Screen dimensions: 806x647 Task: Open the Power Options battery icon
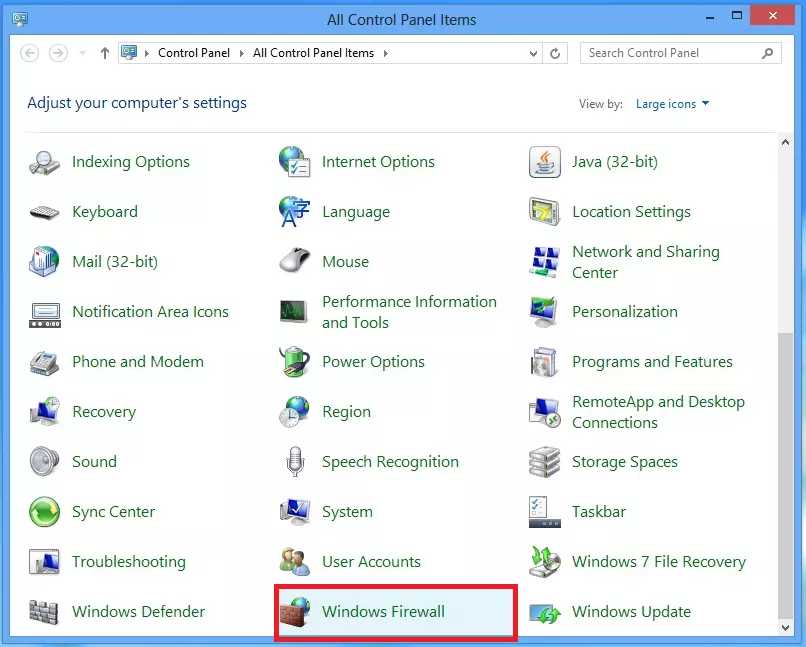[x=295, y=361]
